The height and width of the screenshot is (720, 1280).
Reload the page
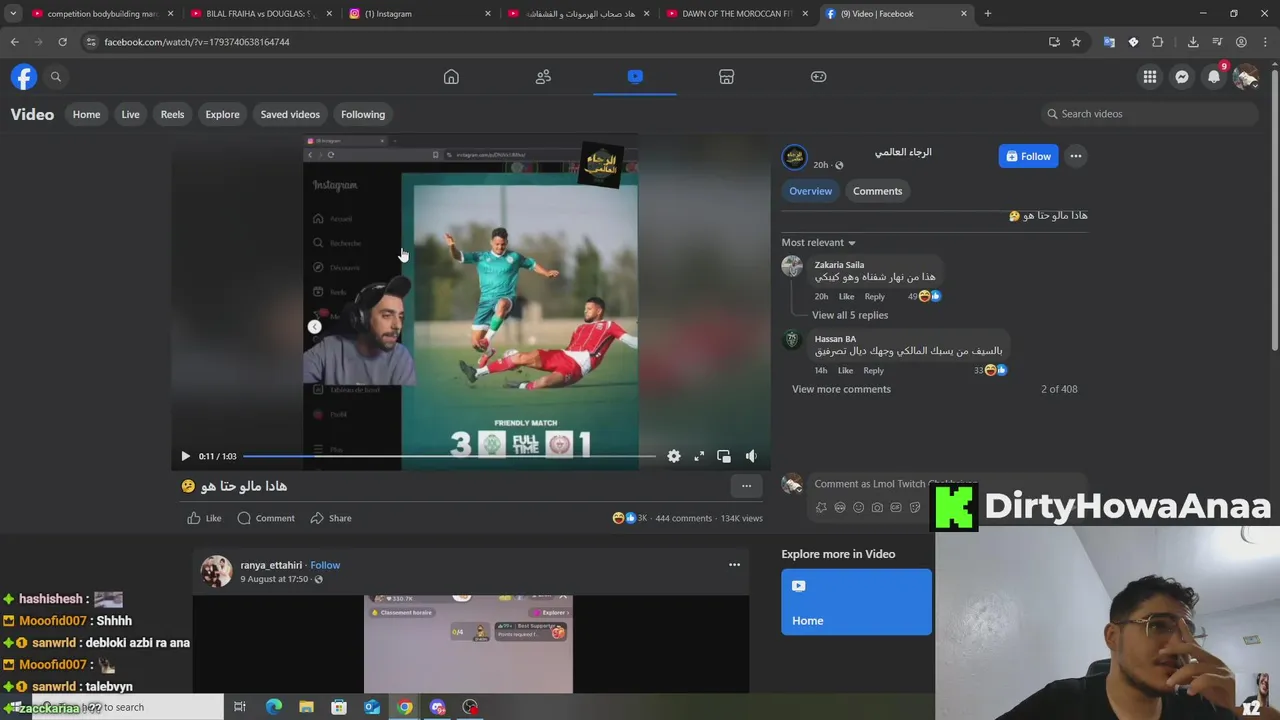pos(62,42)
